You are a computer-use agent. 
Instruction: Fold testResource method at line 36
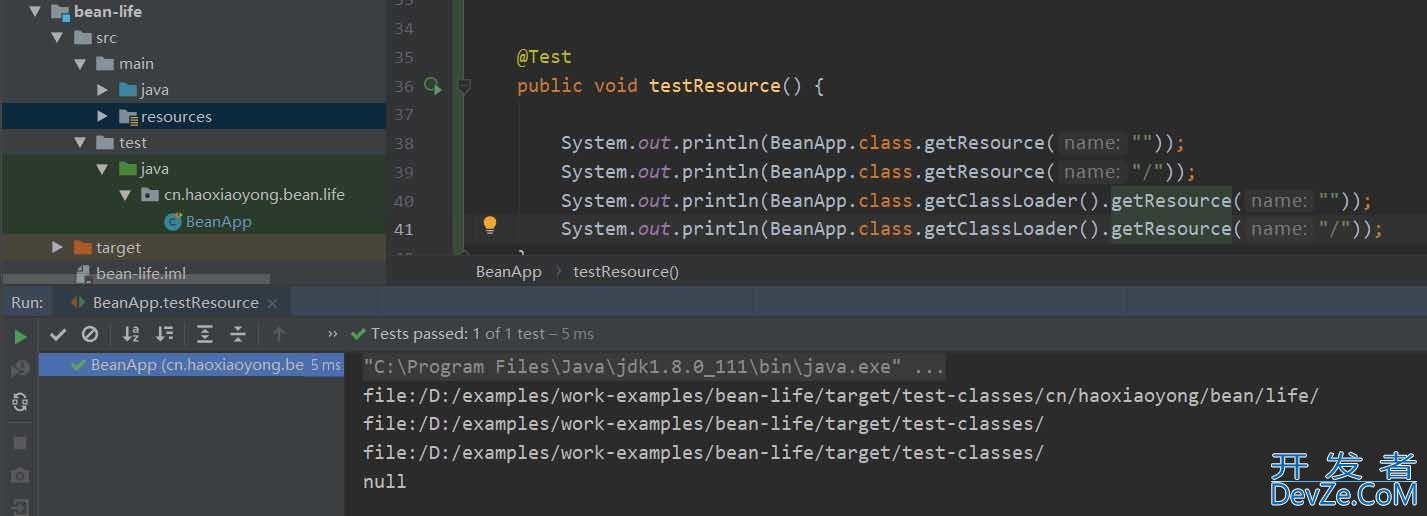click(464, 86)
